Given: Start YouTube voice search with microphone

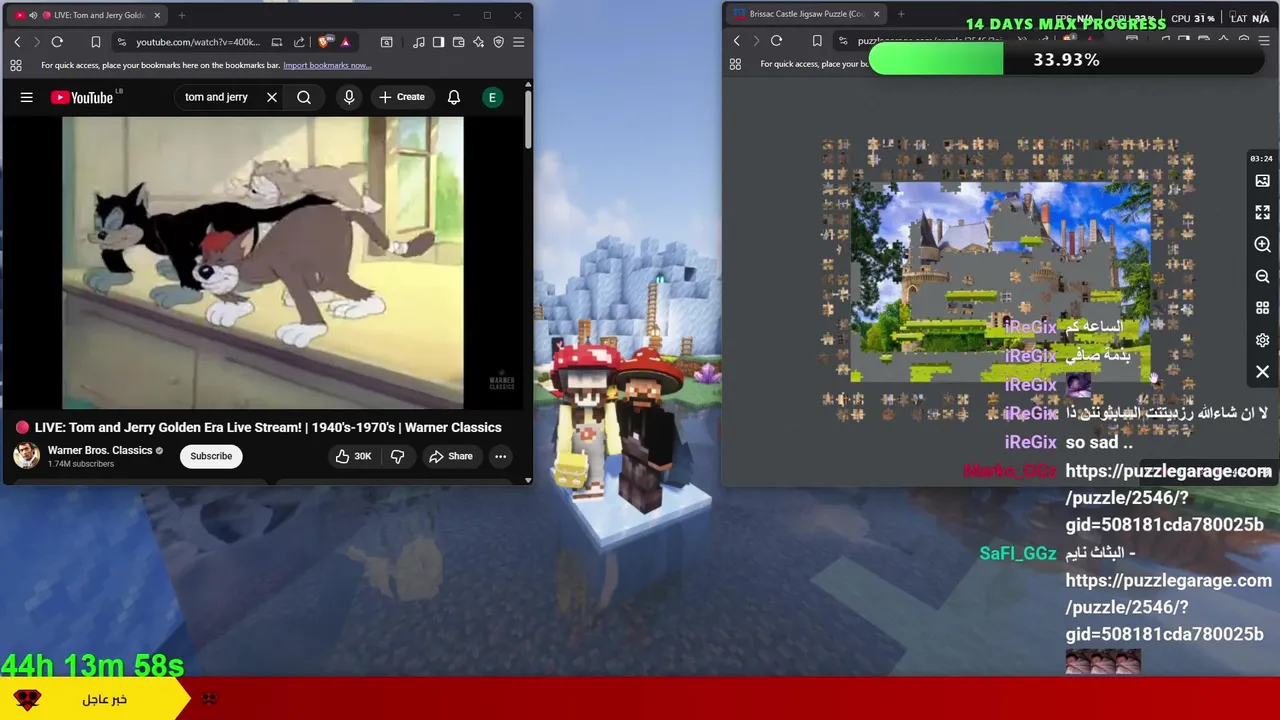Looking at the screenshot, I should [349, 97].
